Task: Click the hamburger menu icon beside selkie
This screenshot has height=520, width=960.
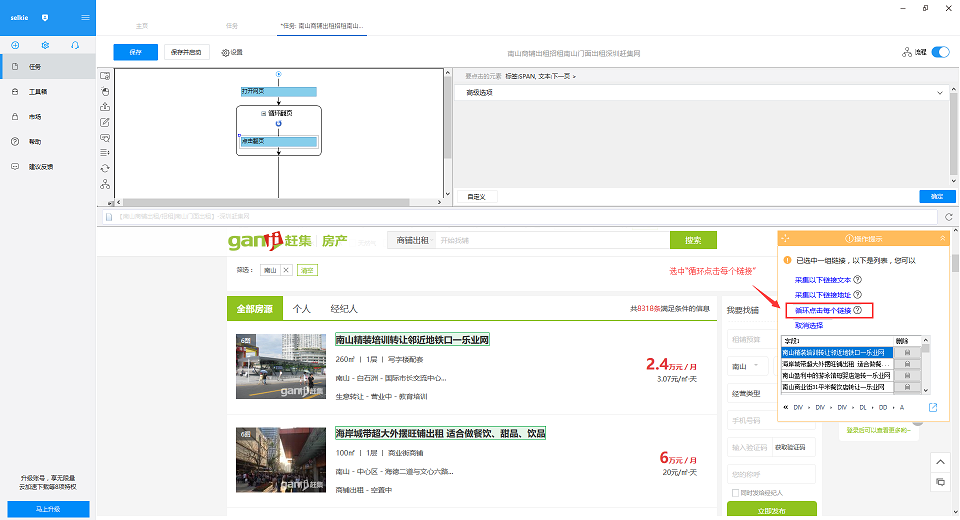Action: [85, 17]
